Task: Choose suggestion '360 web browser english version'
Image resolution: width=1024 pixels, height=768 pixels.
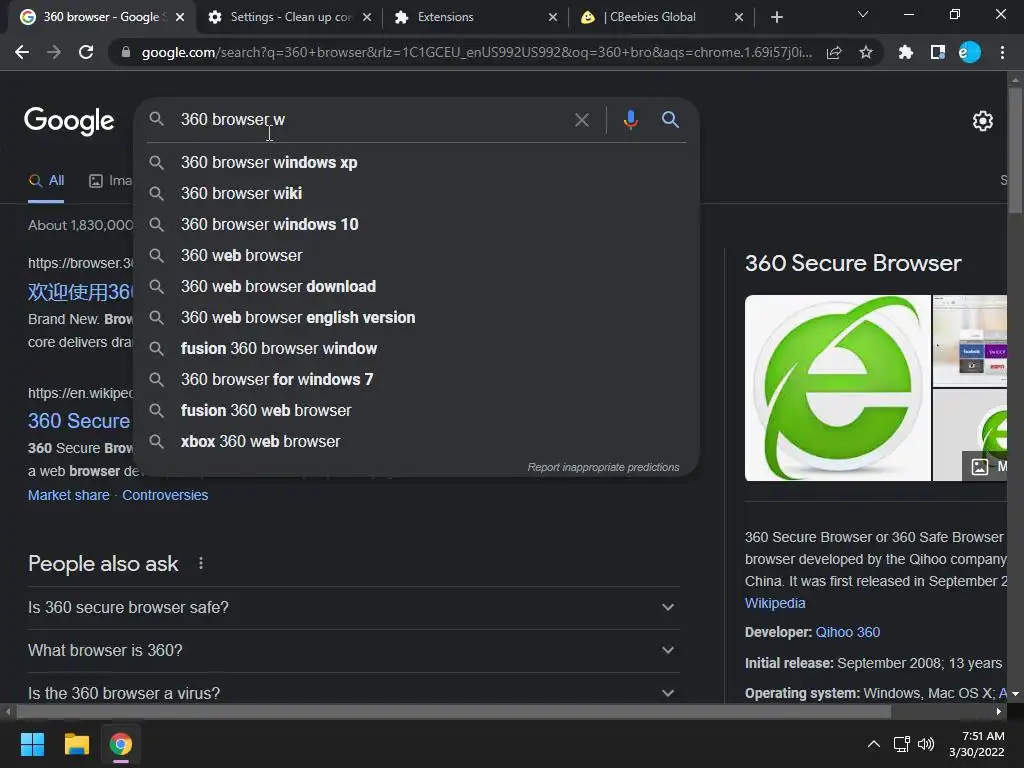Action: [417, 317]
